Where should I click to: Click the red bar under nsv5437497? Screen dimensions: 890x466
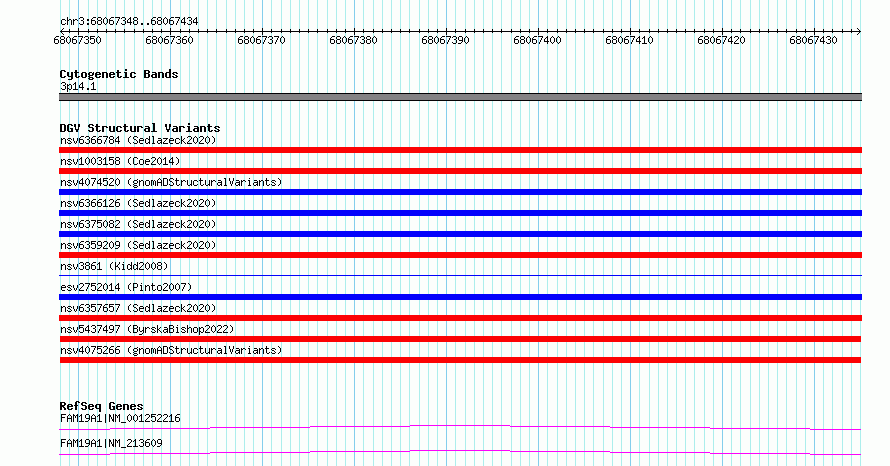tap(460, 339)
